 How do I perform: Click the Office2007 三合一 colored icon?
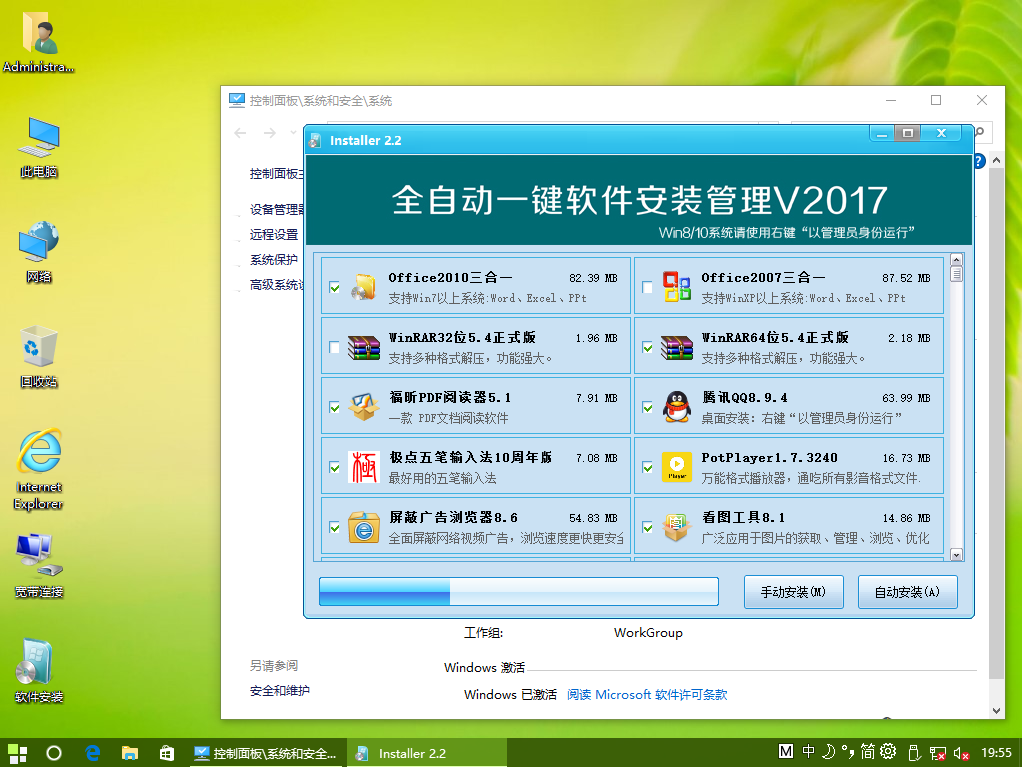pos(677,287)
